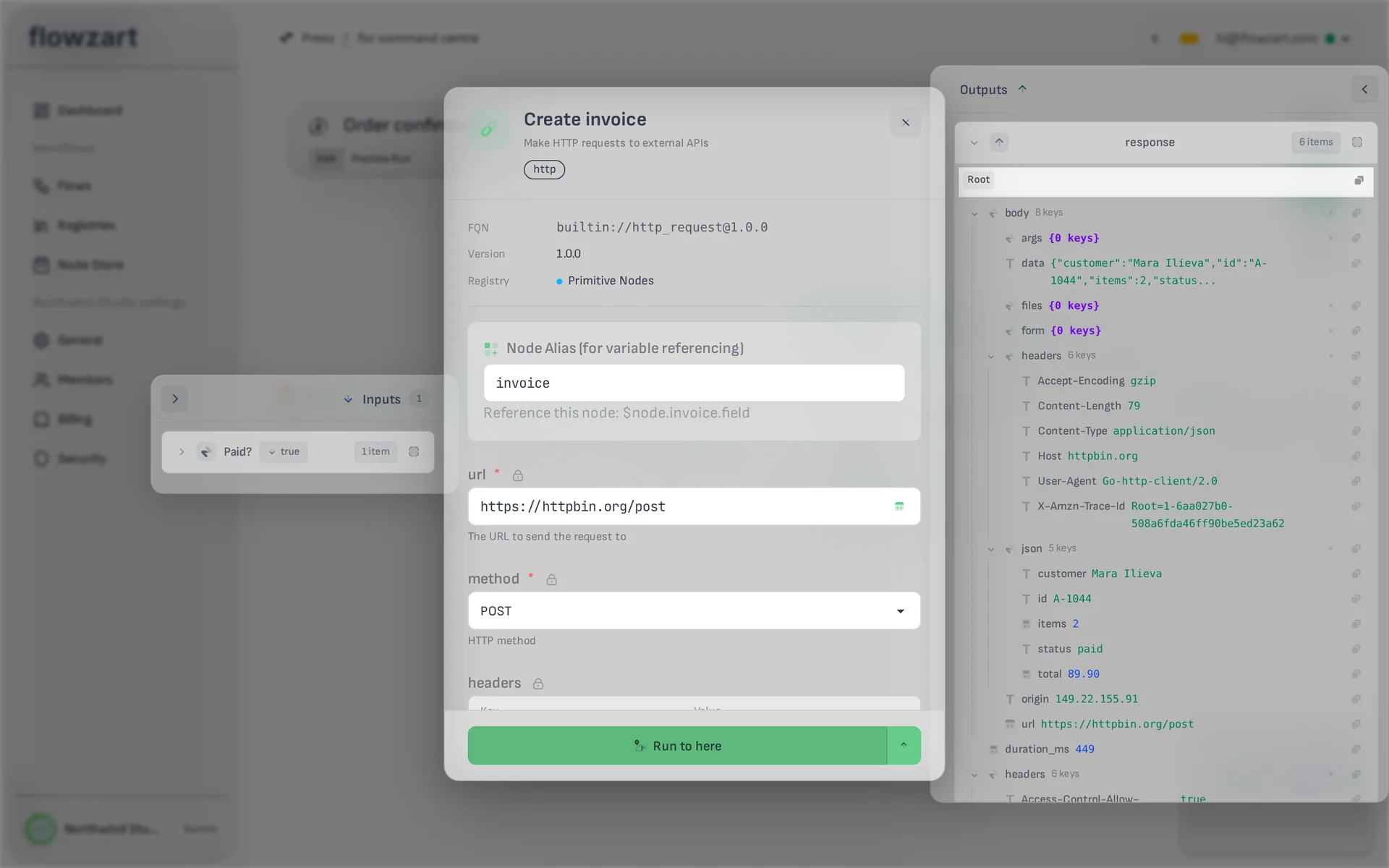Click the lock icon beside method label
1389x868 pixels.
point(551,579)
